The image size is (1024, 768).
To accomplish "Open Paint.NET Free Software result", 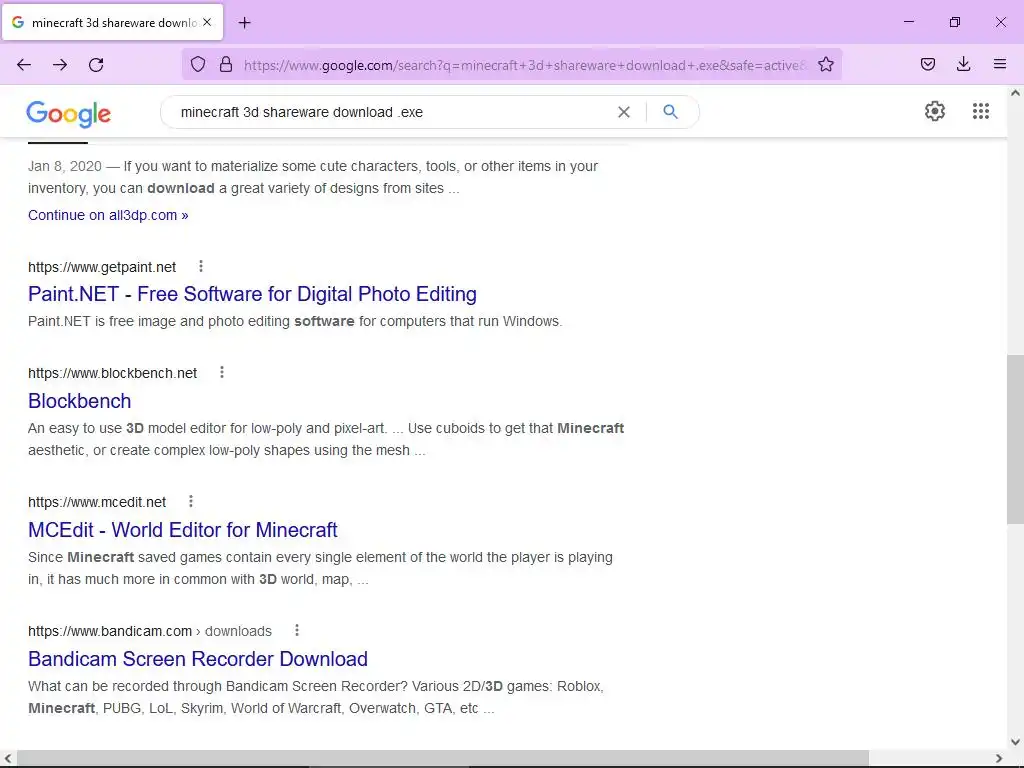I will [x=252, y=294].
